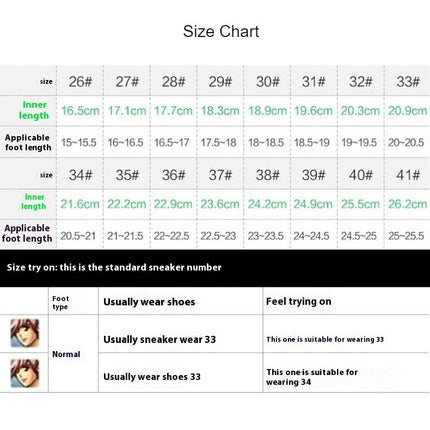
Task: Select the 41# size cell
Action: click(x=408, y=175)
